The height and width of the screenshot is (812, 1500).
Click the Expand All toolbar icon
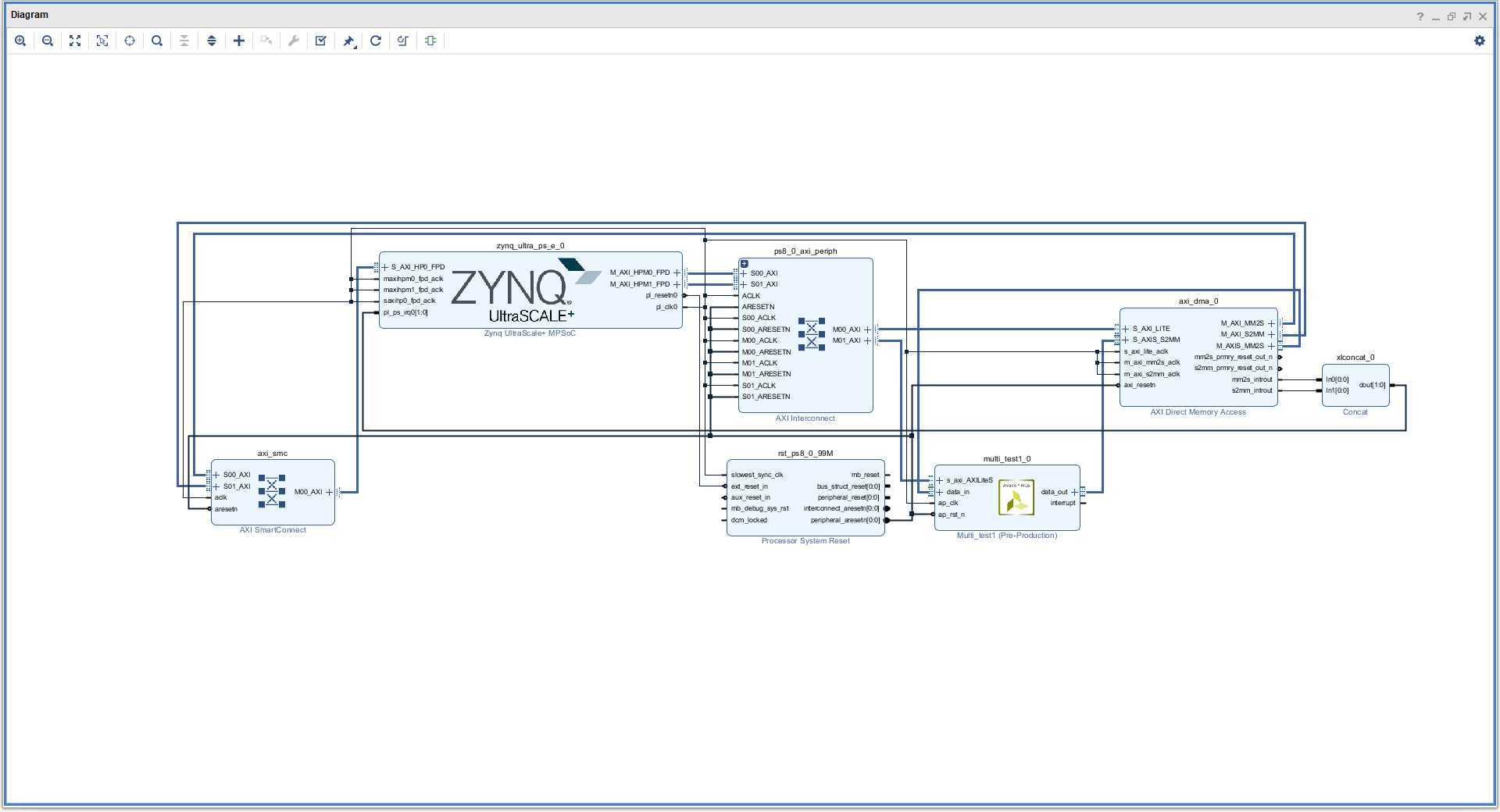[x=212, y=41]
